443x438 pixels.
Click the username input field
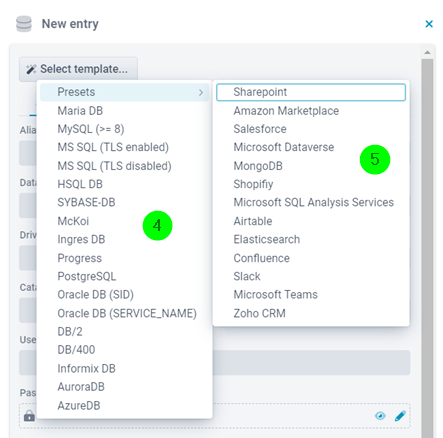pos(214,363)
